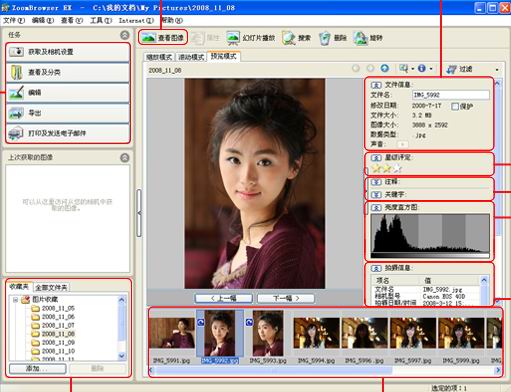Screen dimensions: 511x392
Task: Open Acquire and Camera Settings task
Action: click(68, 52)
